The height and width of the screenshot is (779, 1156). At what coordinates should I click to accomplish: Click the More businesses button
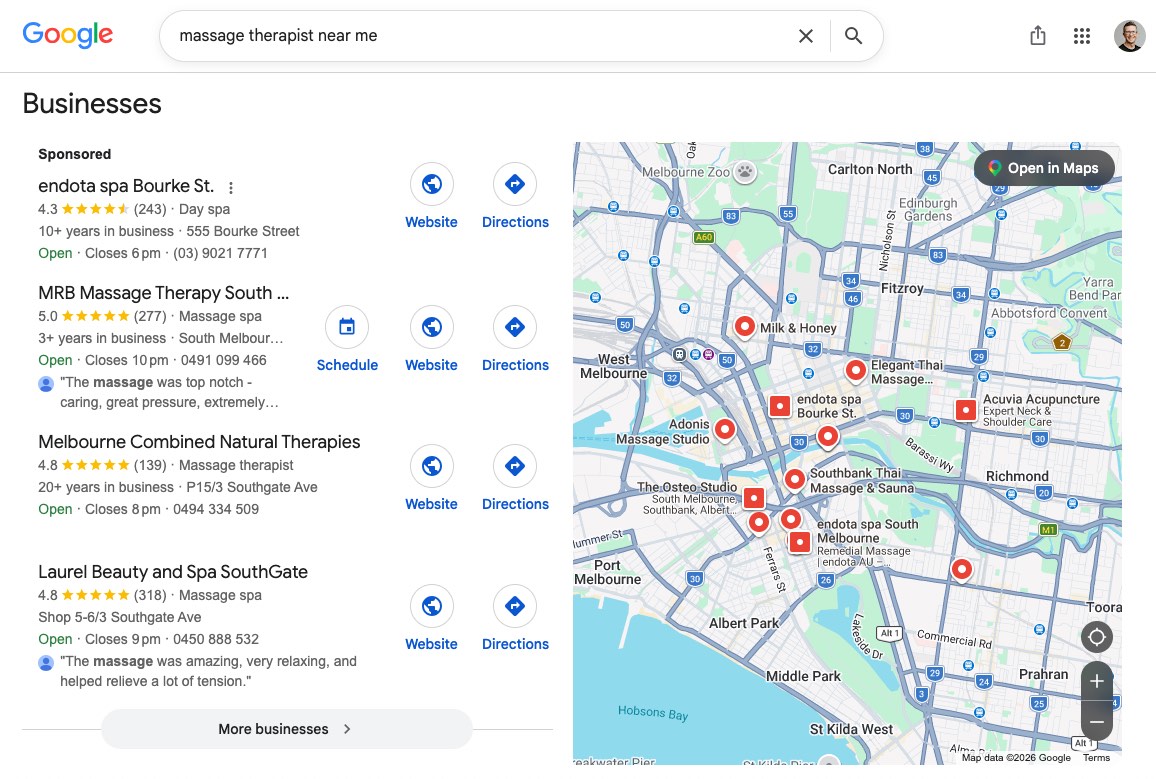[287, 729]
